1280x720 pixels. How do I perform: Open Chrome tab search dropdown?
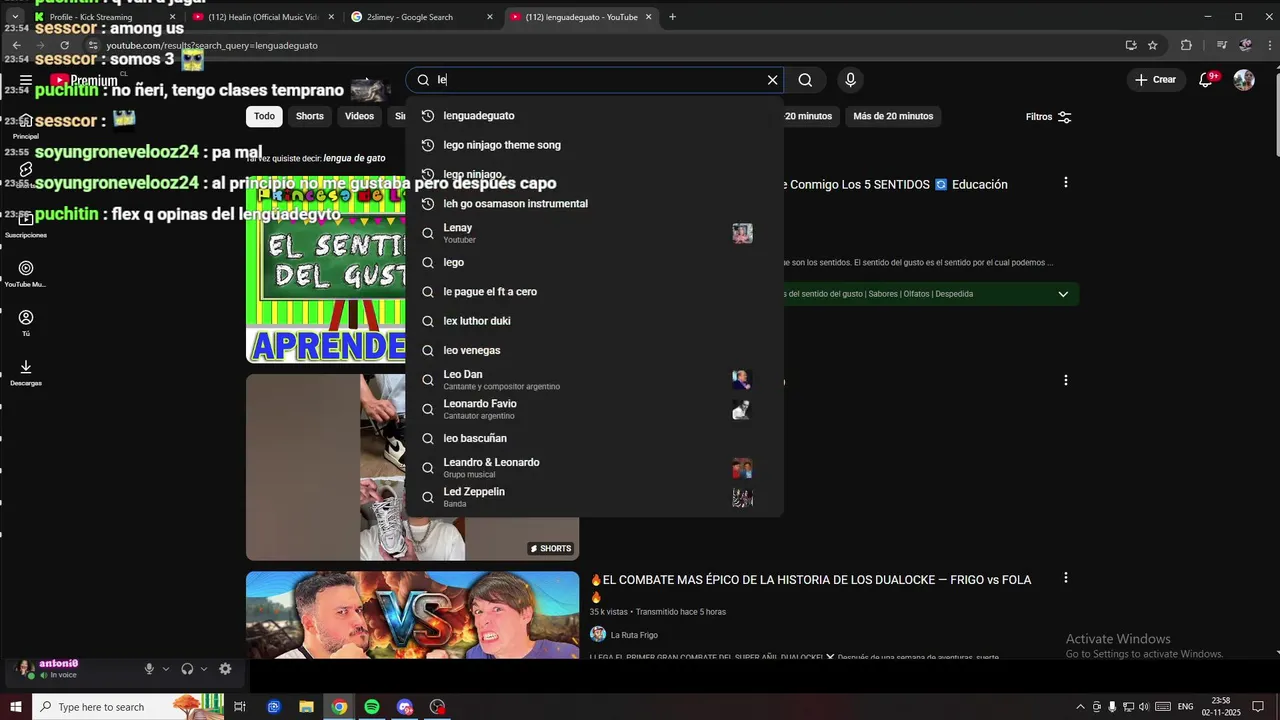click(14, 17)
